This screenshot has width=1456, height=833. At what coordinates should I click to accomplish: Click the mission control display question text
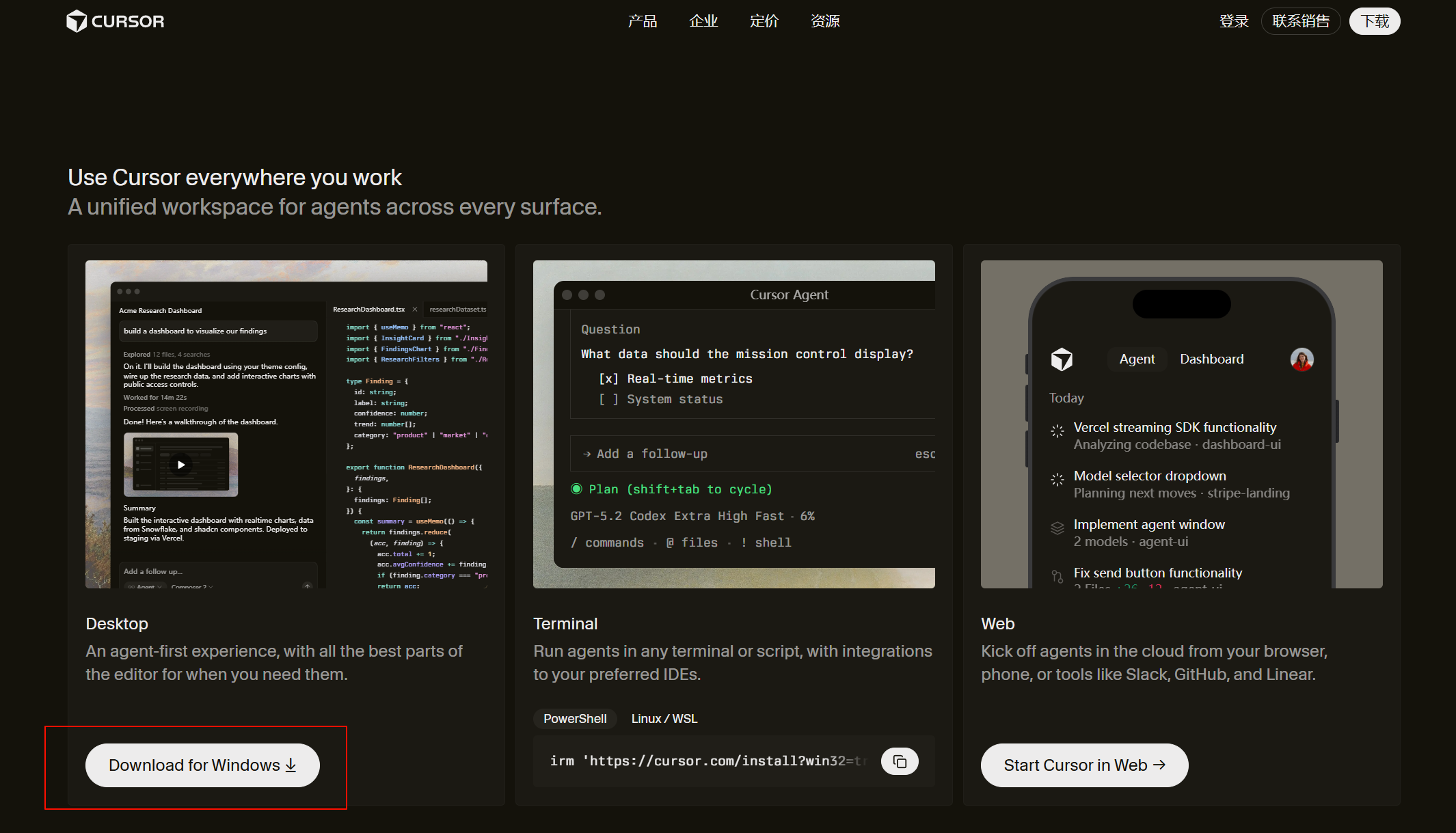pos(747,355)
